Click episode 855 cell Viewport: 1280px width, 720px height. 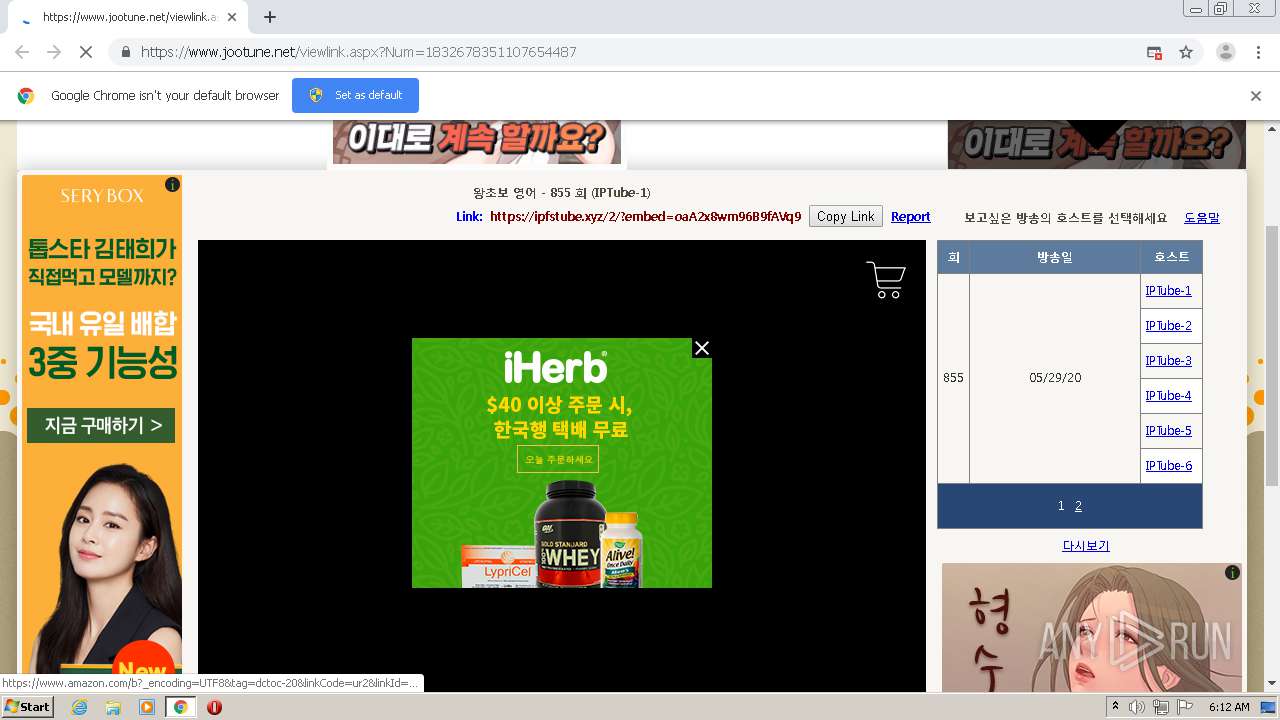953,378
